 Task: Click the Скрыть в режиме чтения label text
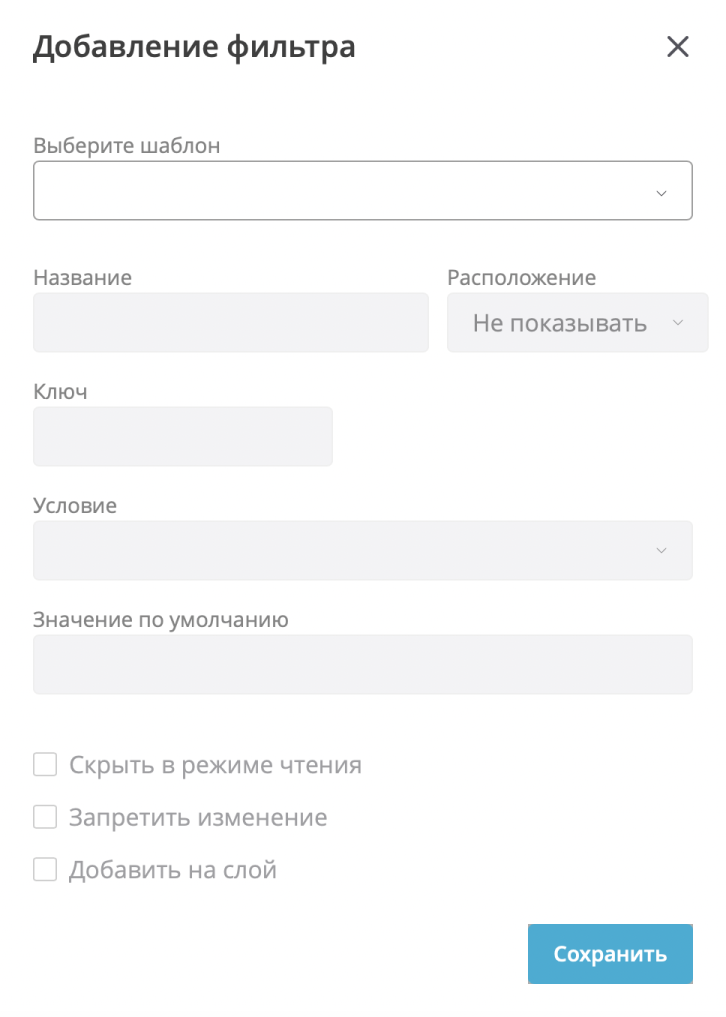click(x=215, y=766)
